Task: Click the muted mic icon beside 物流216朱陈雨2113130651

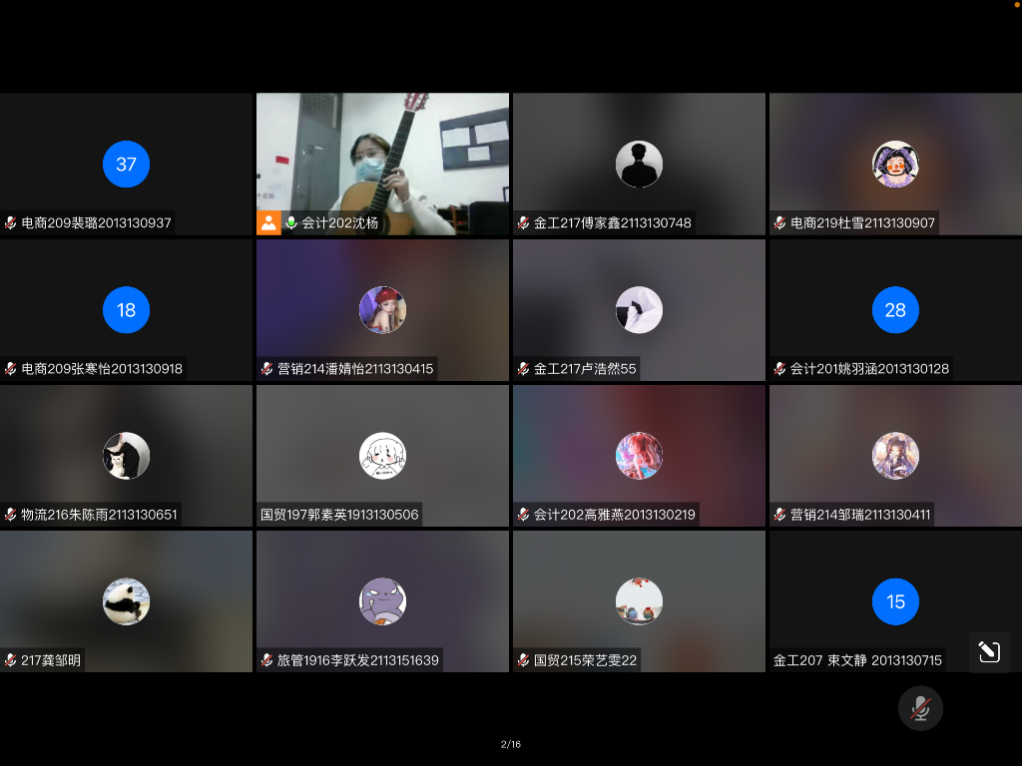Action: pos(10,515)
